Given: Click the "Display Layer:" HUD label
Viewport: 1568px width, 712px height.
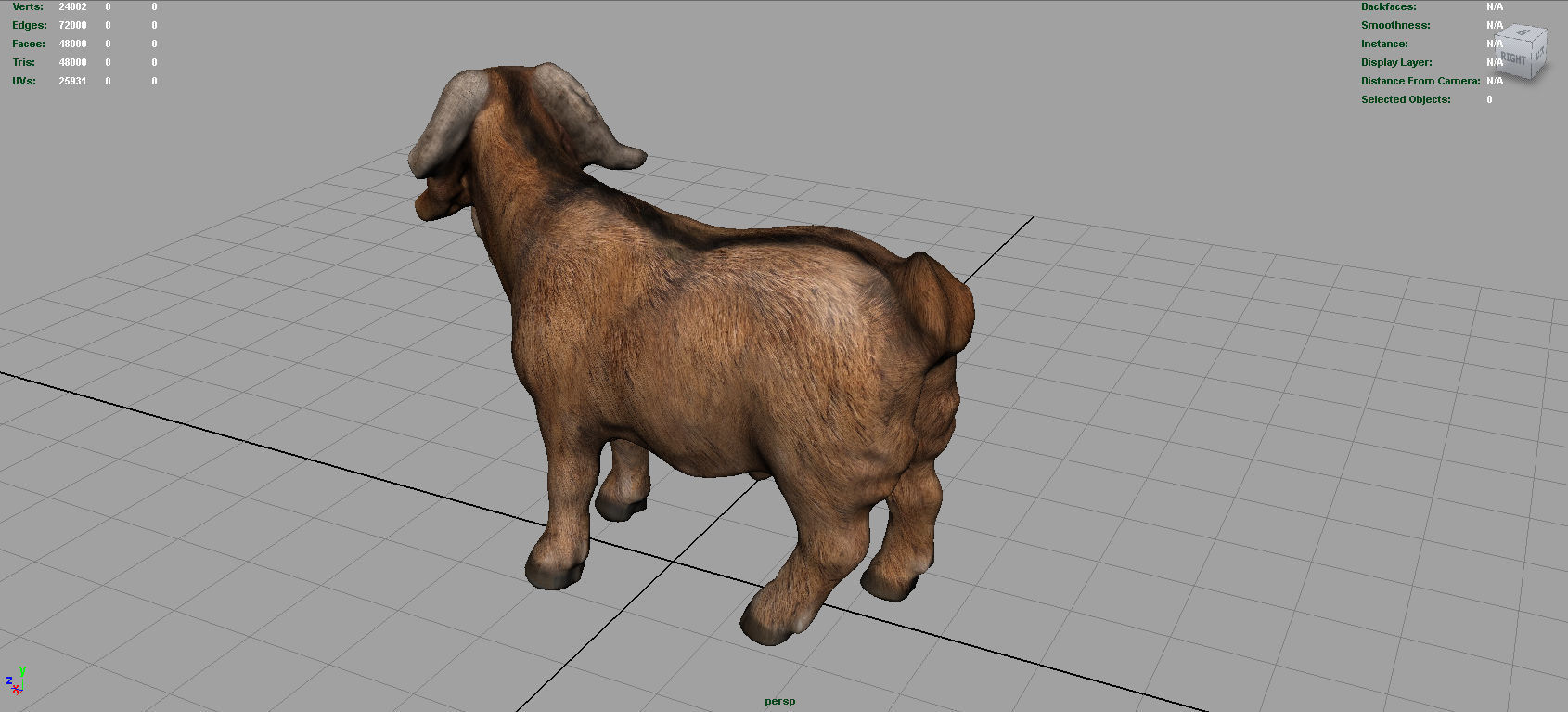Looking at the screenshot, I should [1396, 62].
